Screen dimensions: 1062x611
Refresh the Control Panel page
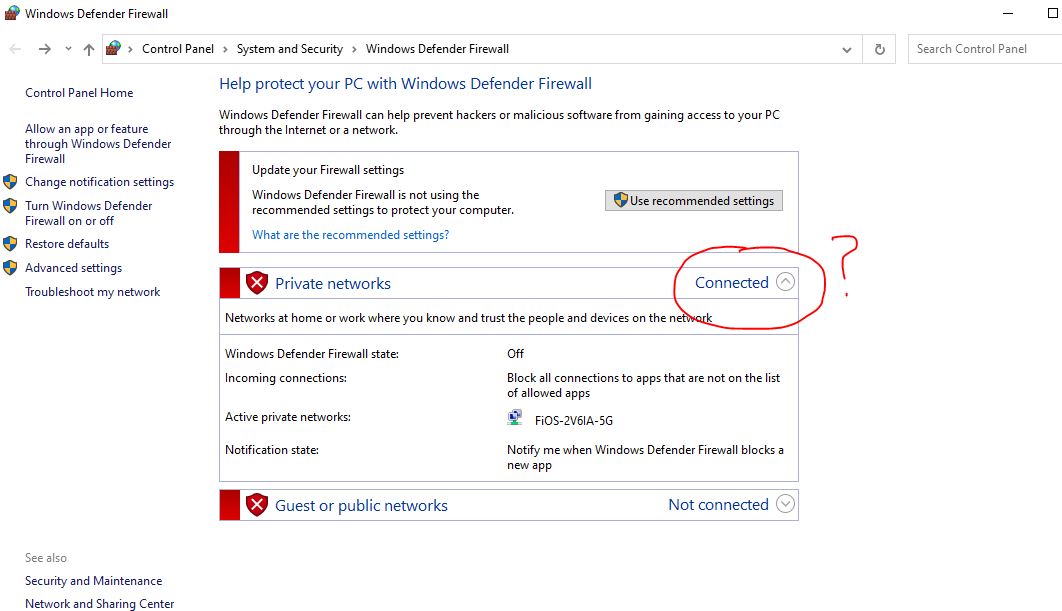tap(879, 49)
